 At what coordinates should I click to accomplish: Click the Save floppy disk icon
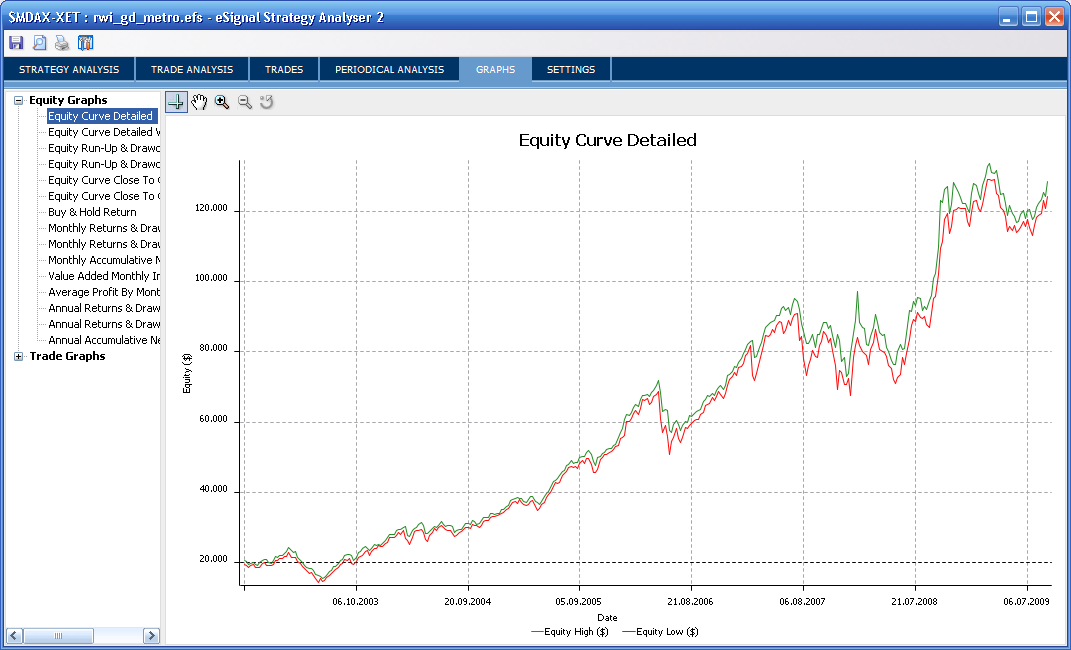click(16, 43)
